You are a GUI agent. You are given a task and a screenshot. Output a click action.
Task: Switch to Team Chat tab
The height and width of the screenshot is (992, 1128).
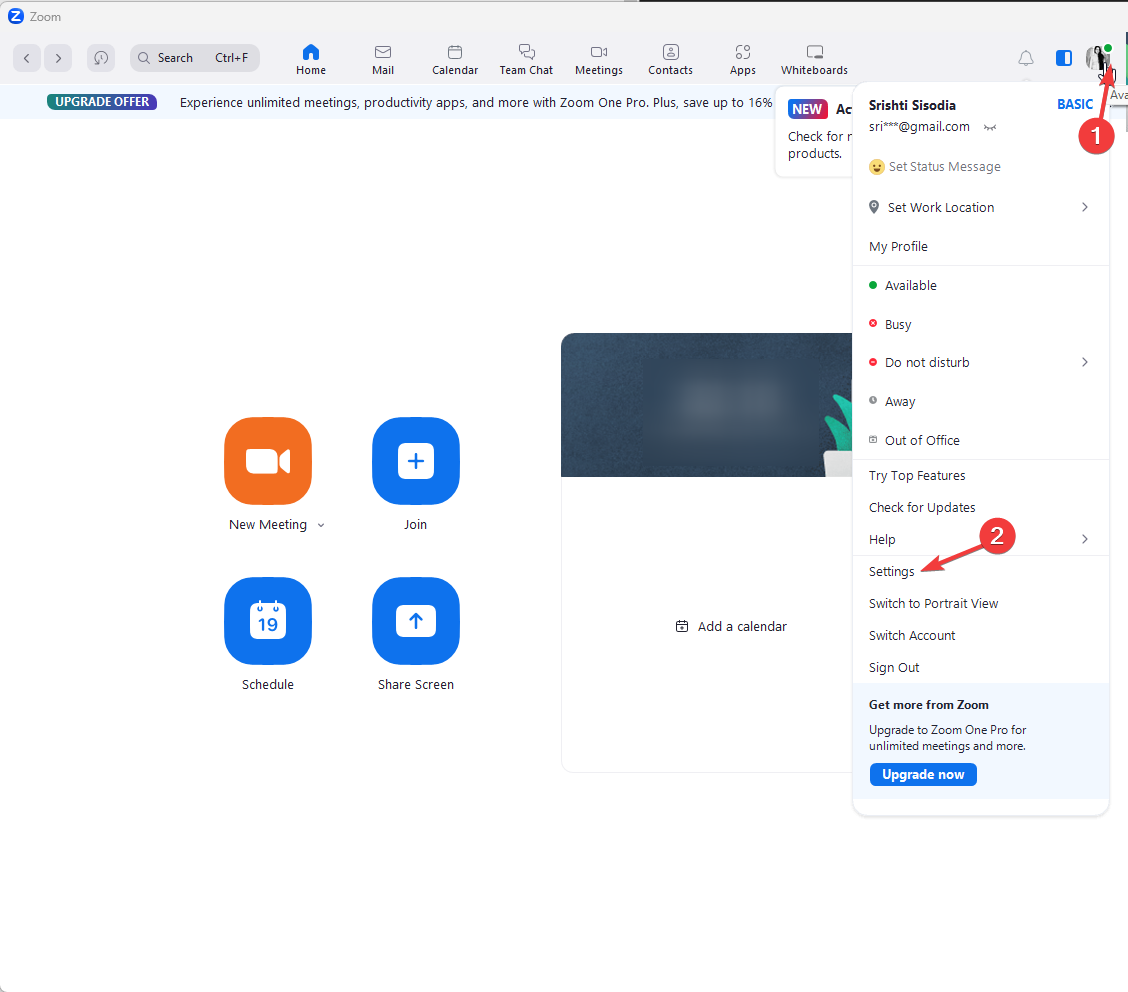tap(527, 60)
